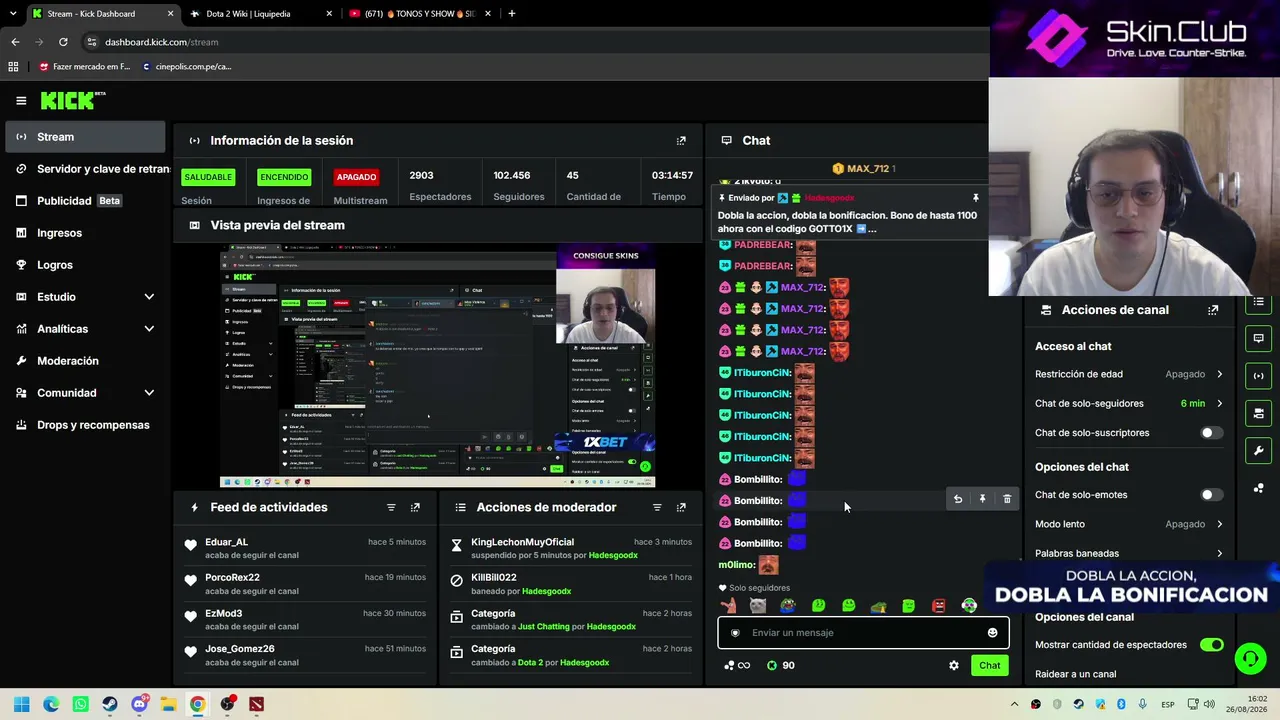Switch to the Dota 2 Wiki Liquipedia tab
The width and height of the screenshot is (1280, 720).
(260, 14)
